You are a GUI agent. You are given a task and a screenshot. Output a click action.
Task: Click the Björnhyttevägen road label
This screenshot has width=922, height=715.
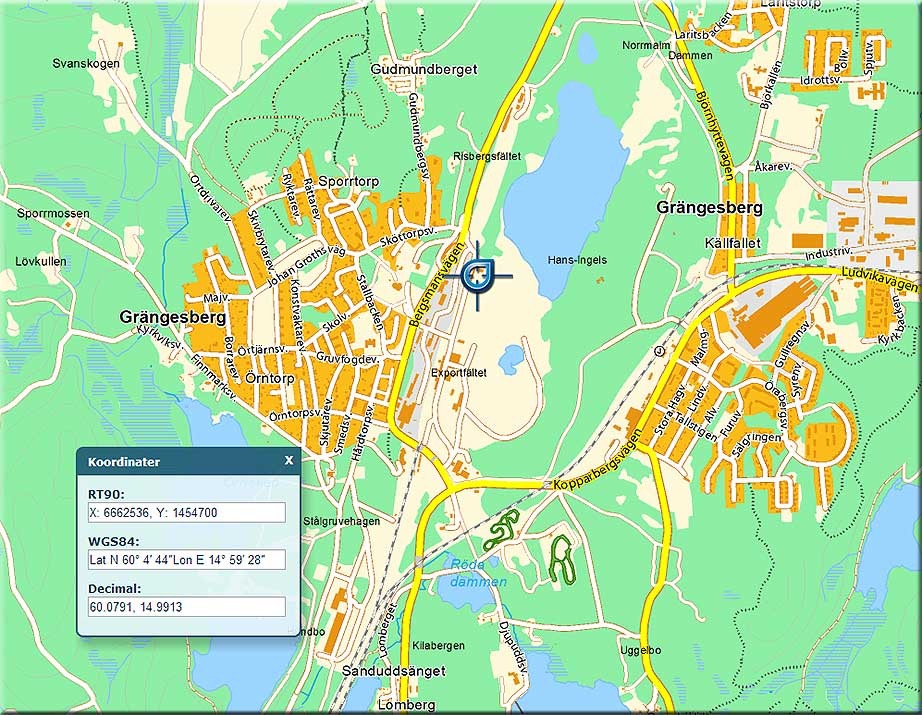click(x=715, y=135)
